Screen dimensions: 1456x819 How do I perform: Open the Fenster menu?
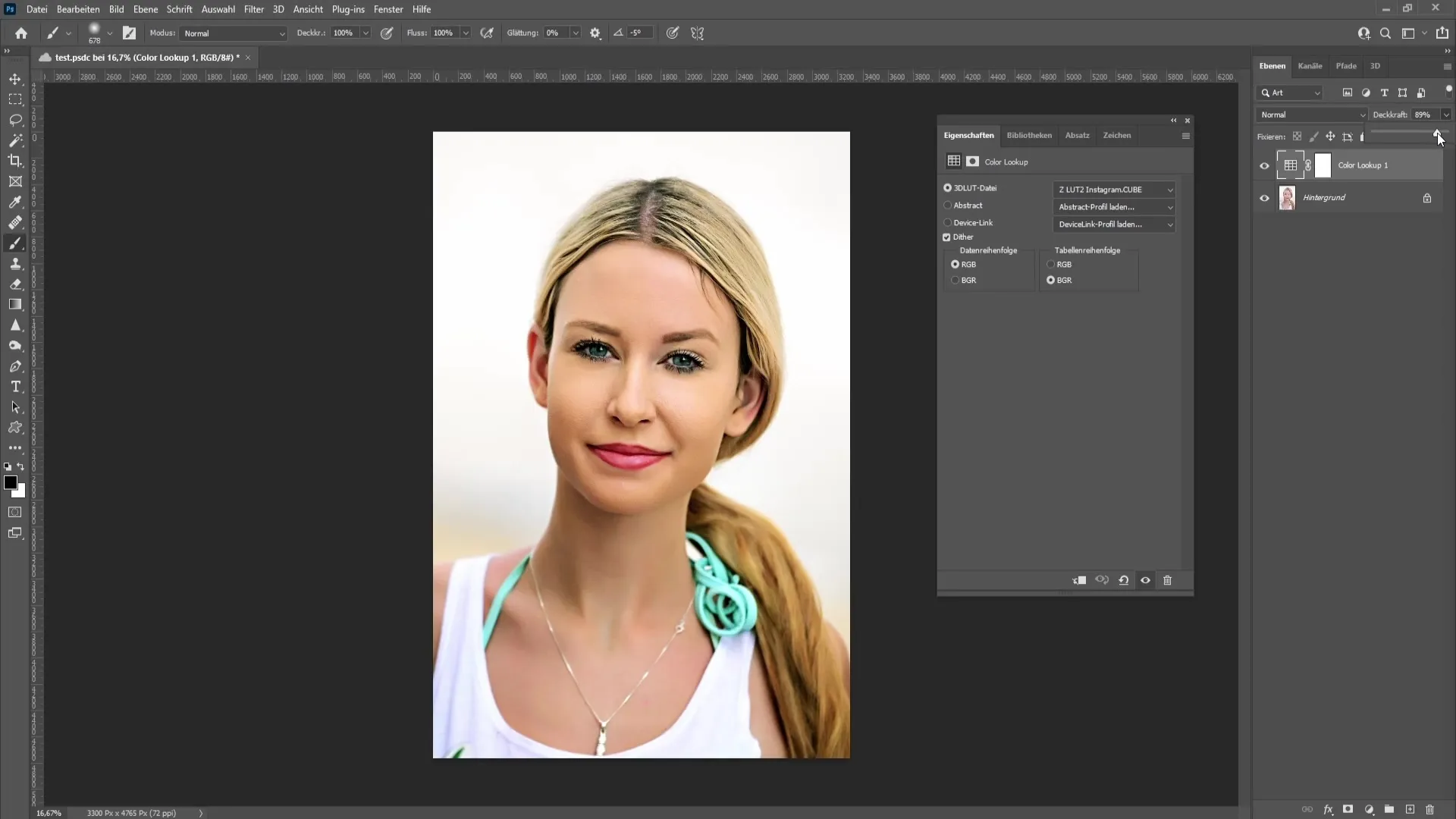point(388,9)
